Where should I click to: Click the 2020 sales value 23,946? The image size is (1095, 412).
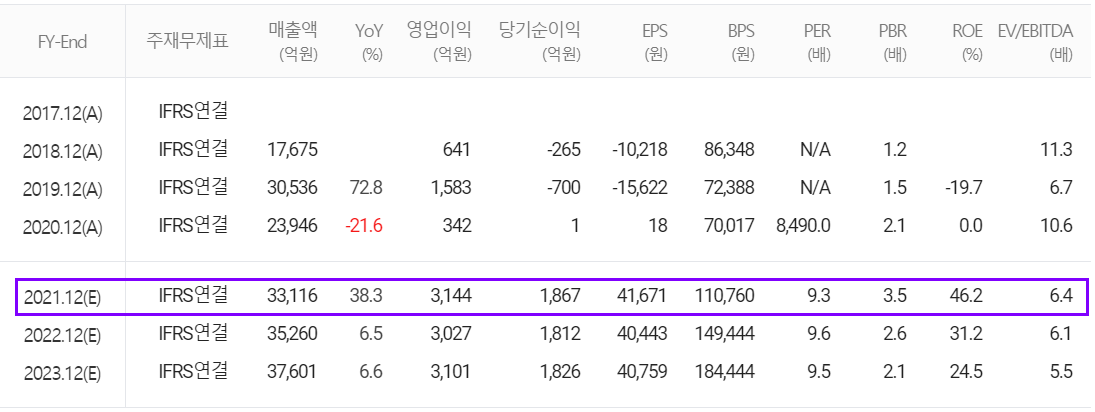pos(293,225)
